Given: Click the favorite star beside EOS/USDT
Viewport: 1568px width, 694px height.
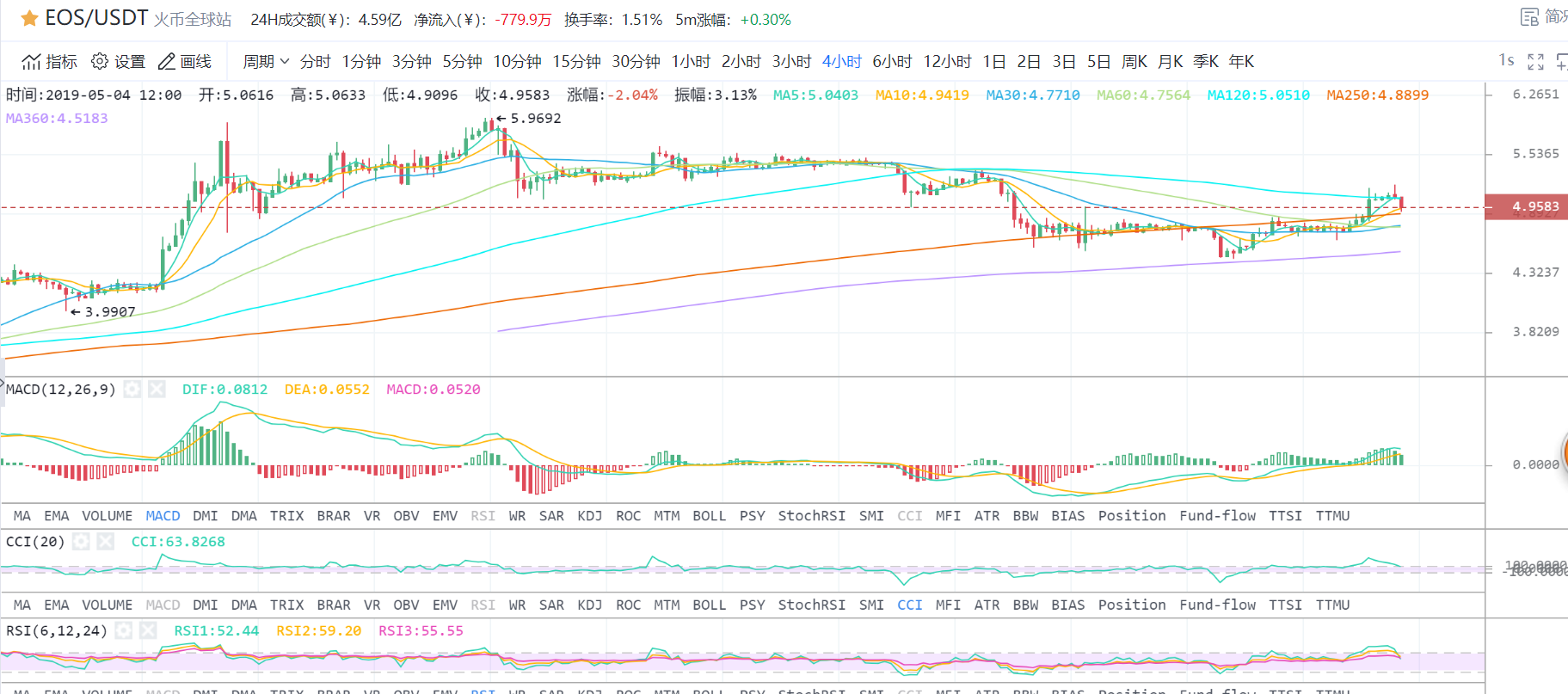Looking at the screenshot, I should tap(29, 18).
